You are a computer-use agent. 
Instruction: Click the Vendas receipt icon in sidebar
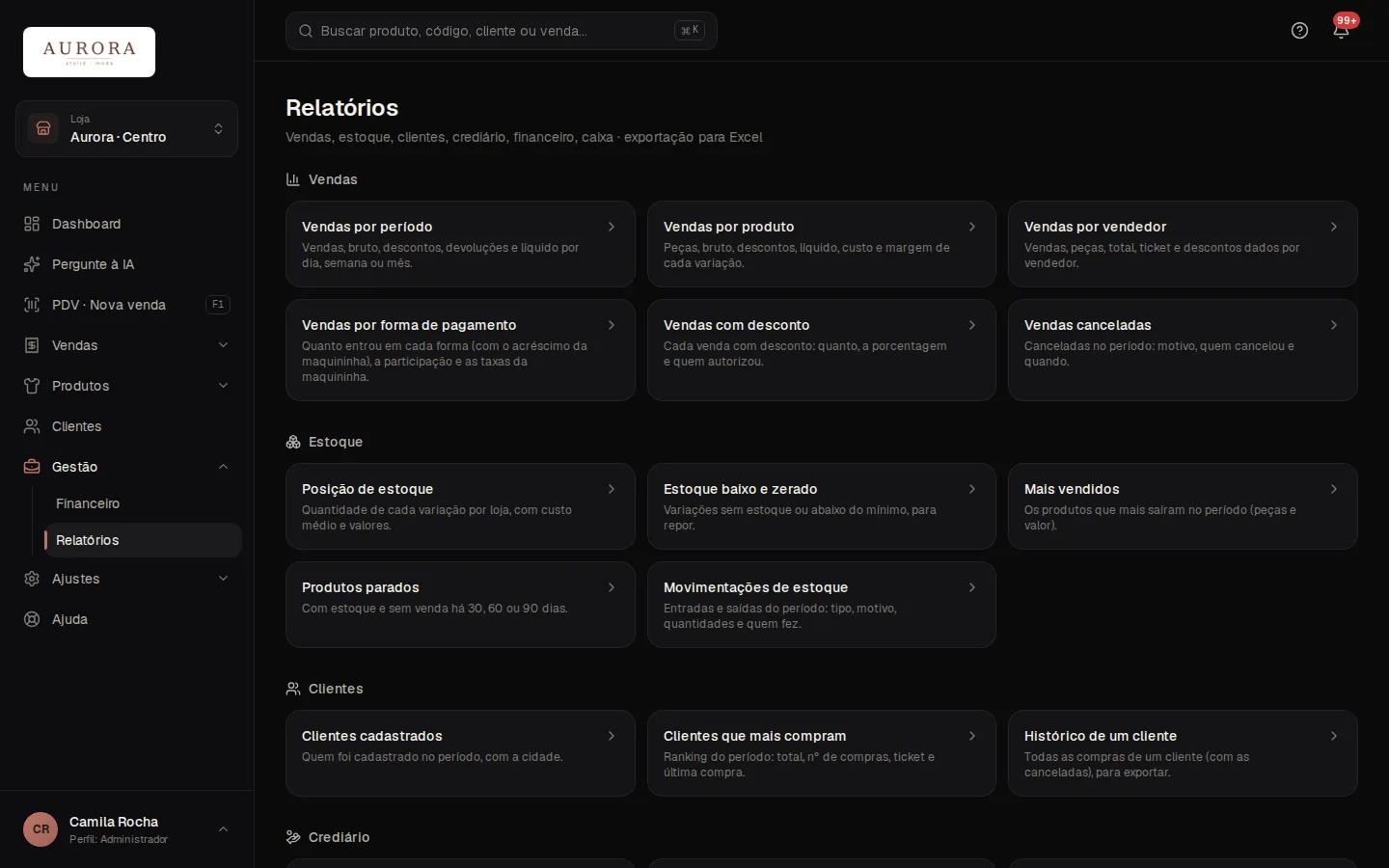(32, 345)
